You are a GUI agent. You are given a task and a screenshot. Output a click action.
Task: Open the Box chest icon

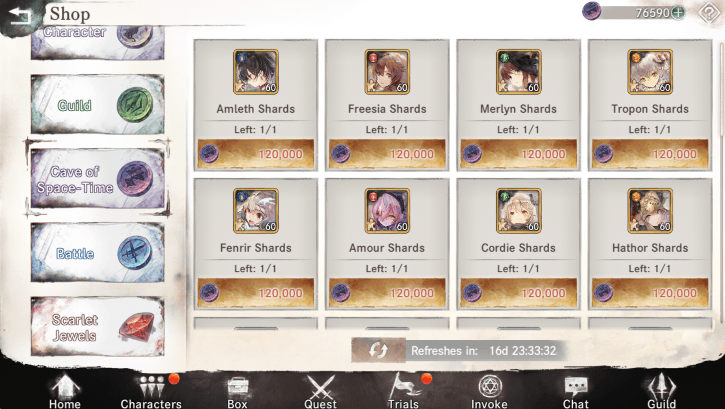[237, 391]
